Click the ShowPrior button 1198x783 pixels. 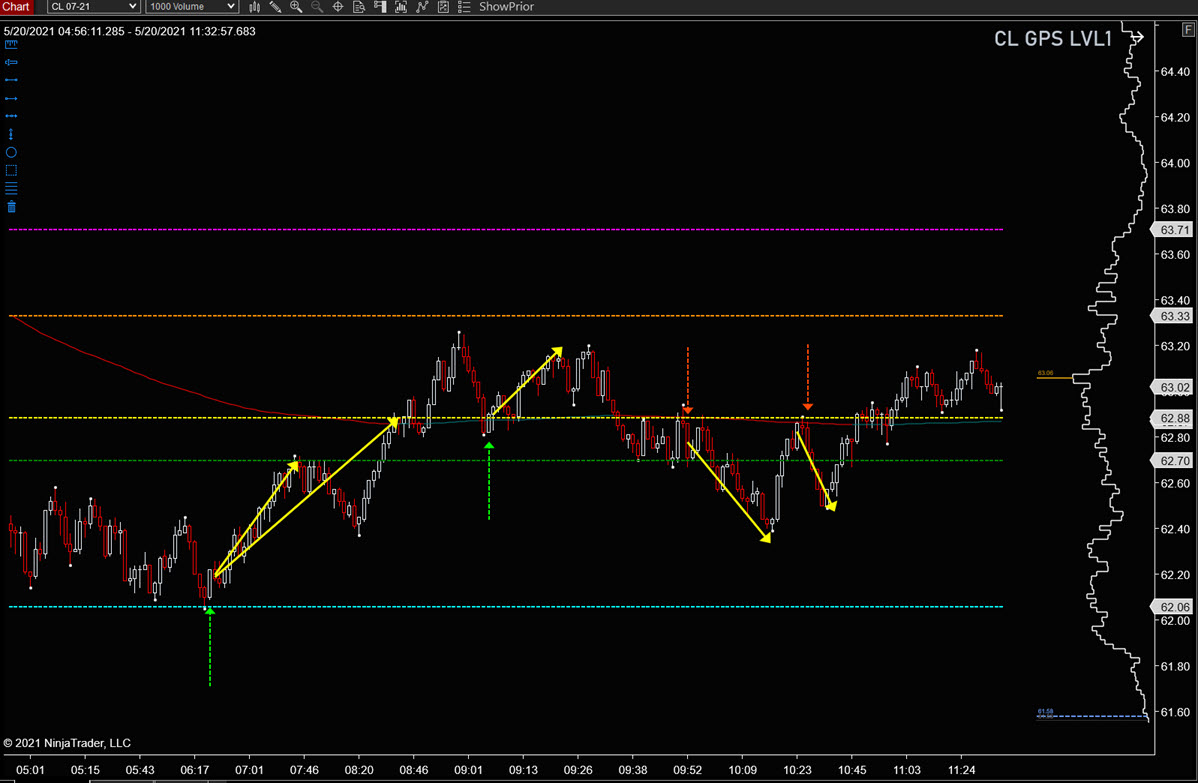point(506,7)
